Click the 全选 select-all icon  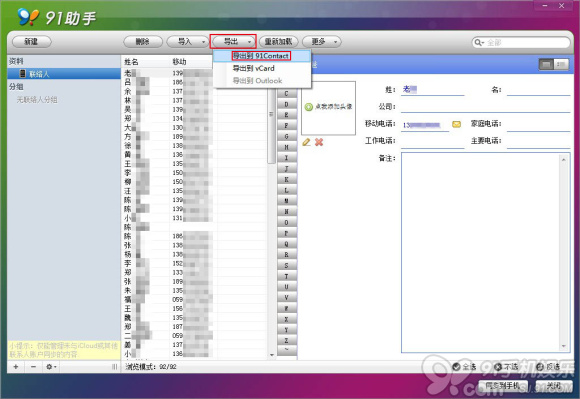[x=456, y=367]
